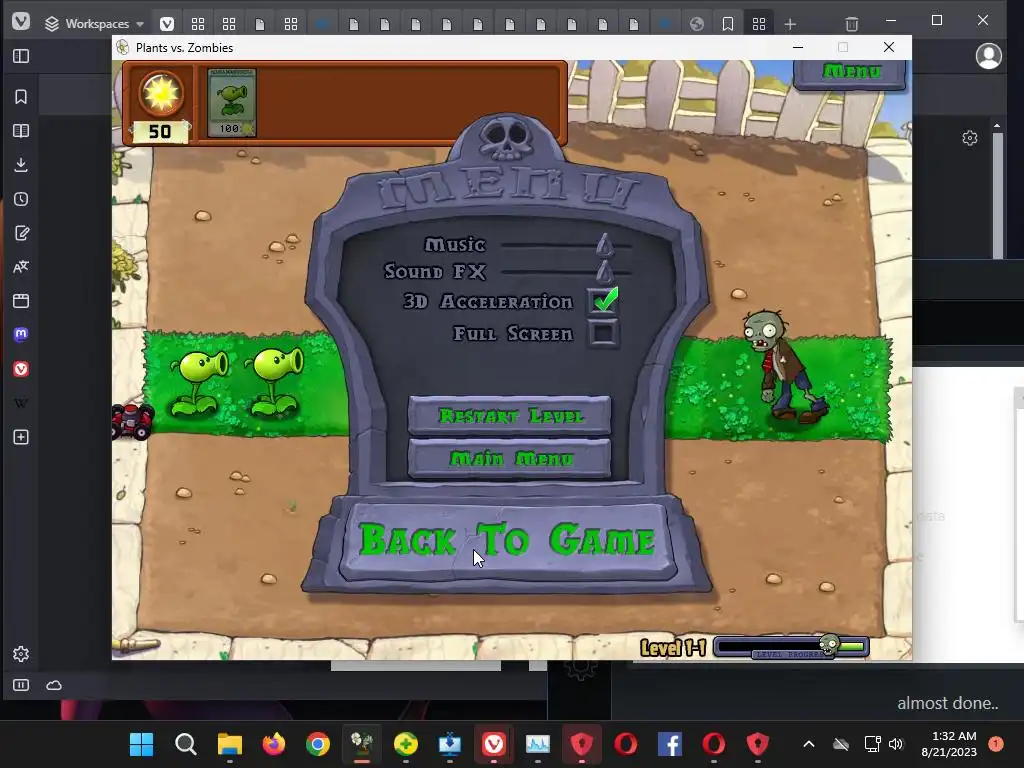Click the page settings gear at right
Viewport: 1024px width, 768px height.
970,138
